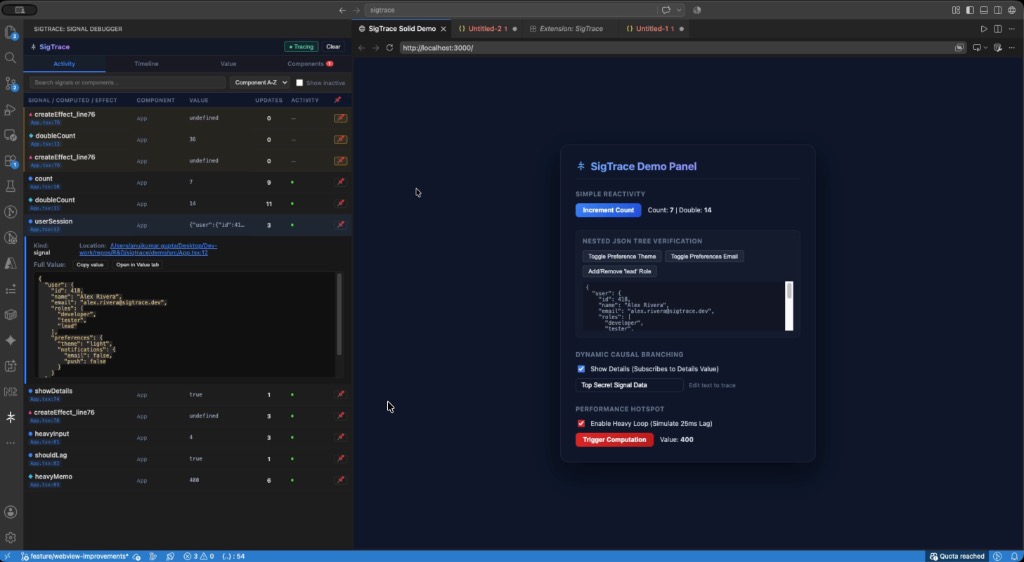Collapse the expanded userSession row
Image resolution: width=1024 pixels, height=562 pixels.
[x=188, y=225]
